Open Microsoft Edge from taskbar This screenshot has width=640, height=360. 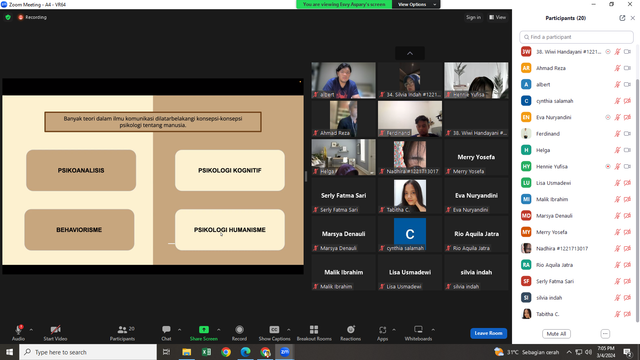[245, 352]
